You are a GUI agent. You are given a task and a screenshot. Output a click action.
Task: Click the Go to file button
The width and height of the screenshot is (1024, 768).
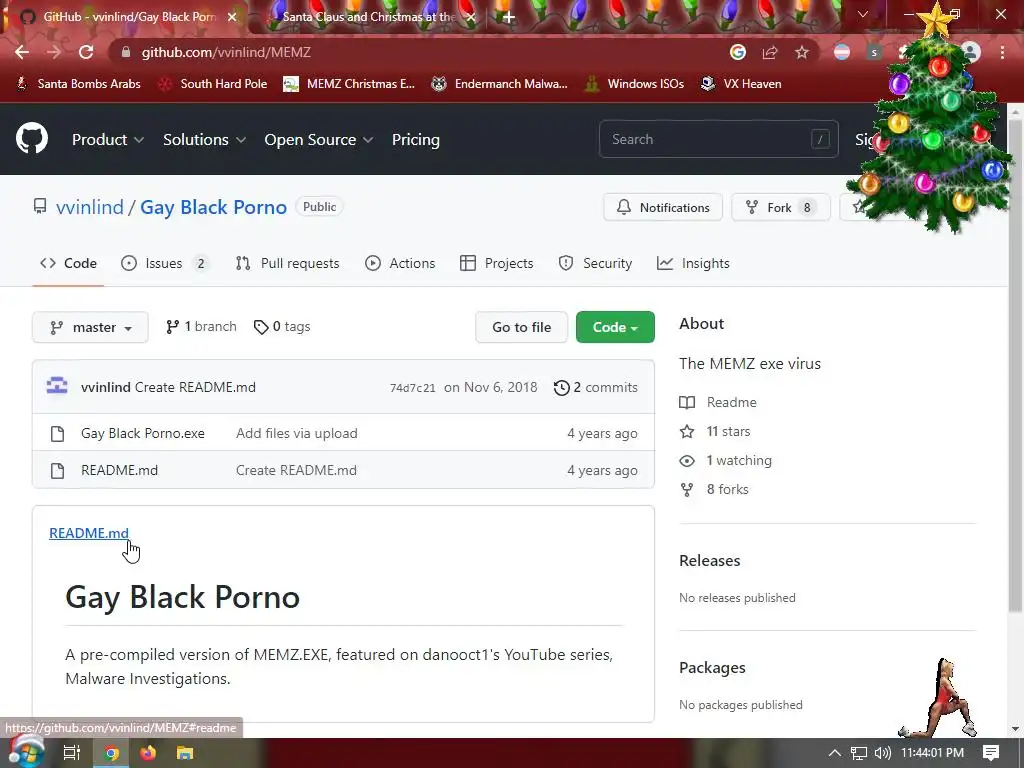tap(521, 327)
